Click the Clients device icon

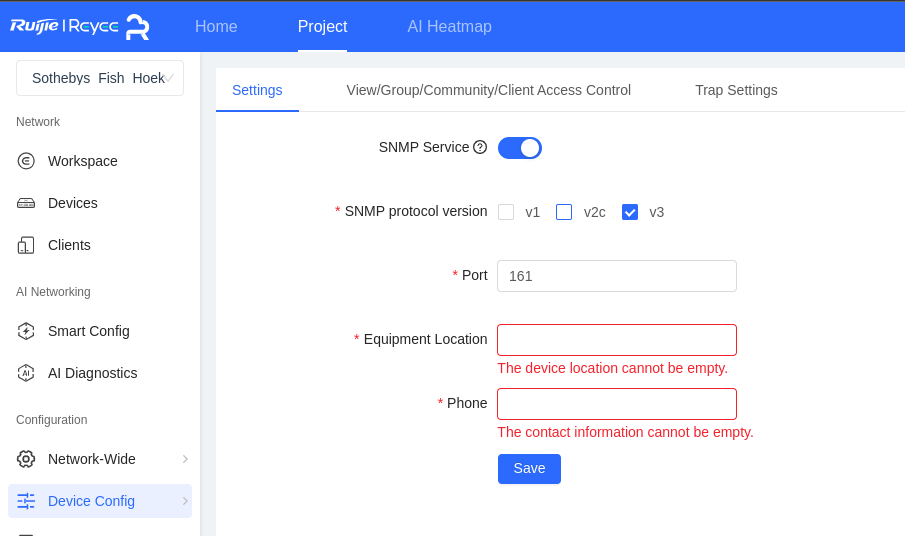click(26, 245)
